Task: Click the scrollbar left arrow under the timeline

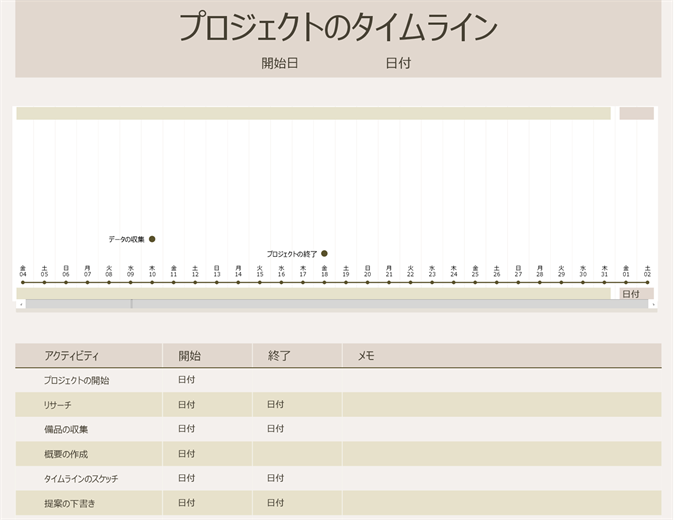Action: click(21, 304)
